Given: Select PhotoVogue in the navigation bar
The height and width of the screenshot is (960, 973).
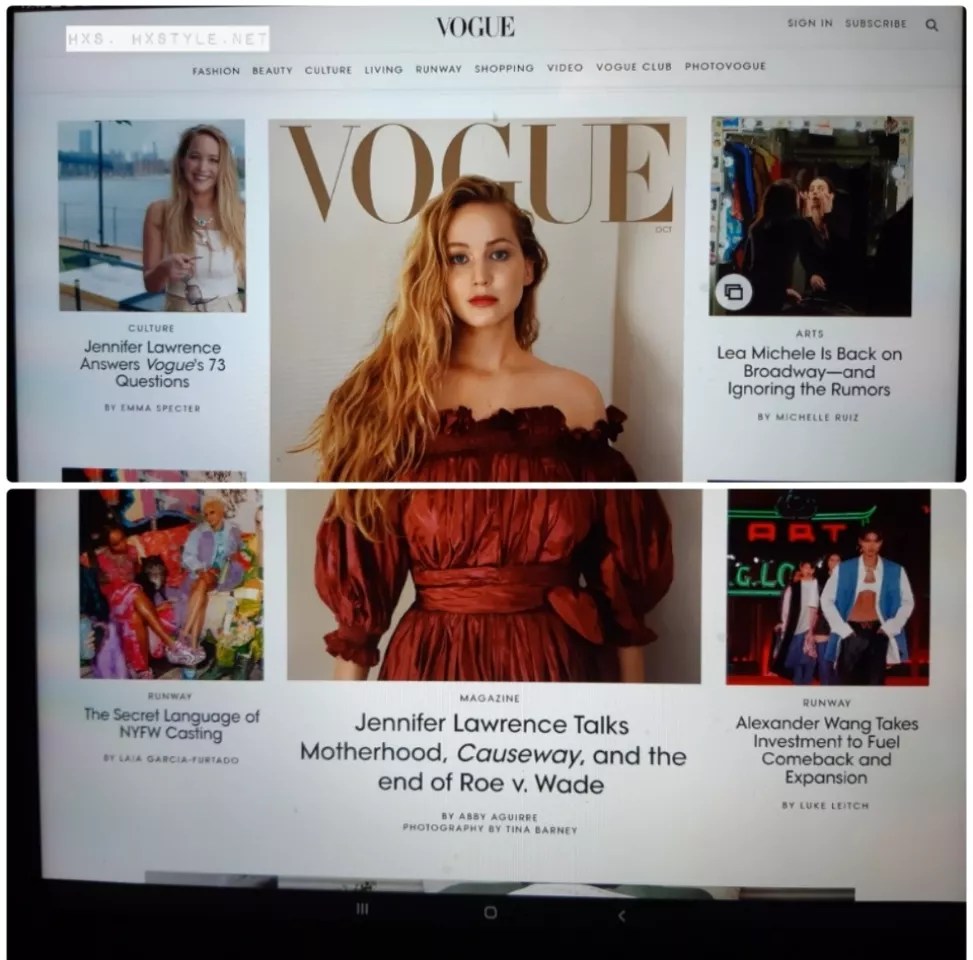Looking at the screenshot, I should (725, 66).
